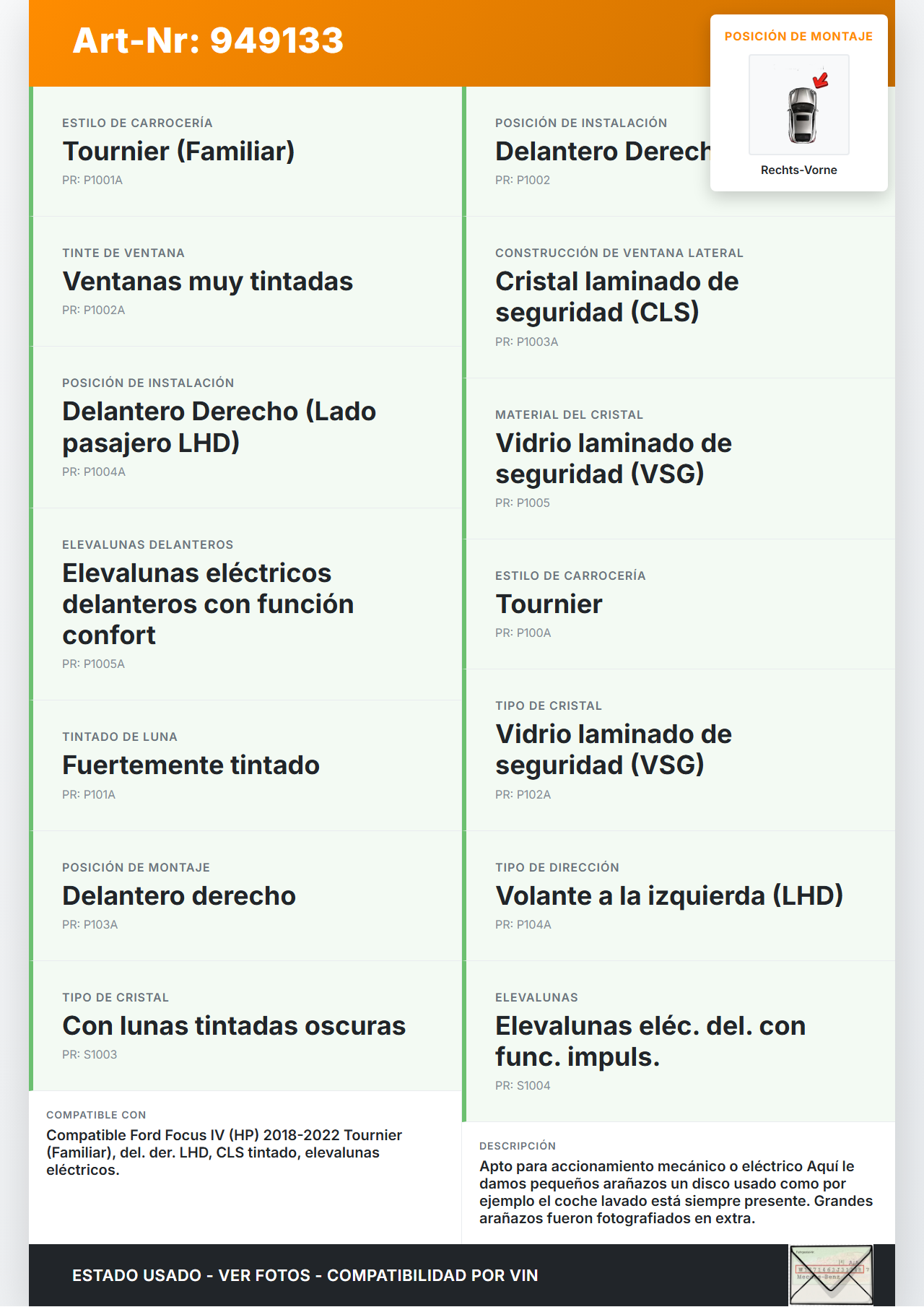Click the Estado Usado footer banner text

[x=305, y=1275]
